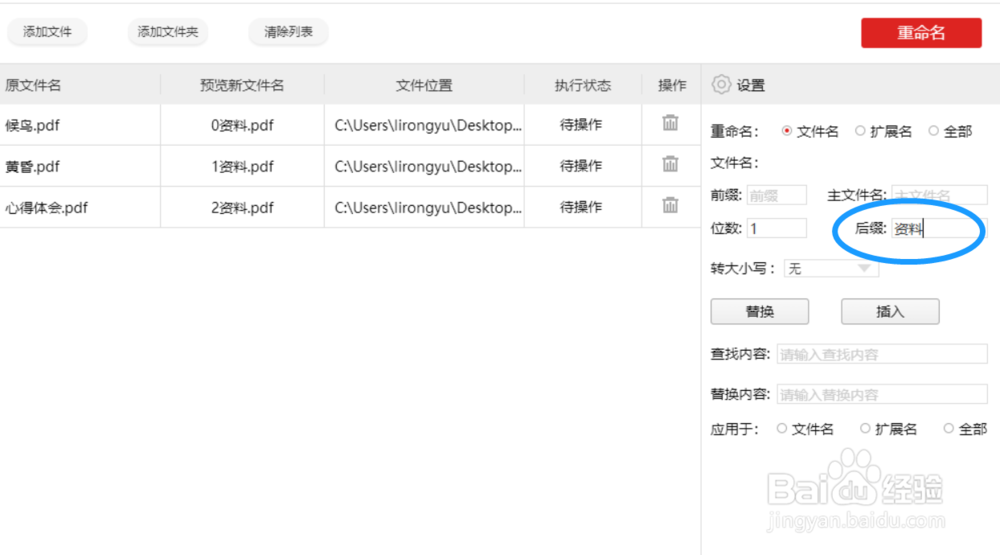Click preview name 2资料.pdf
Image resolution: width=1000 pixels, height=555 pixels.
(x=242, y=207)
